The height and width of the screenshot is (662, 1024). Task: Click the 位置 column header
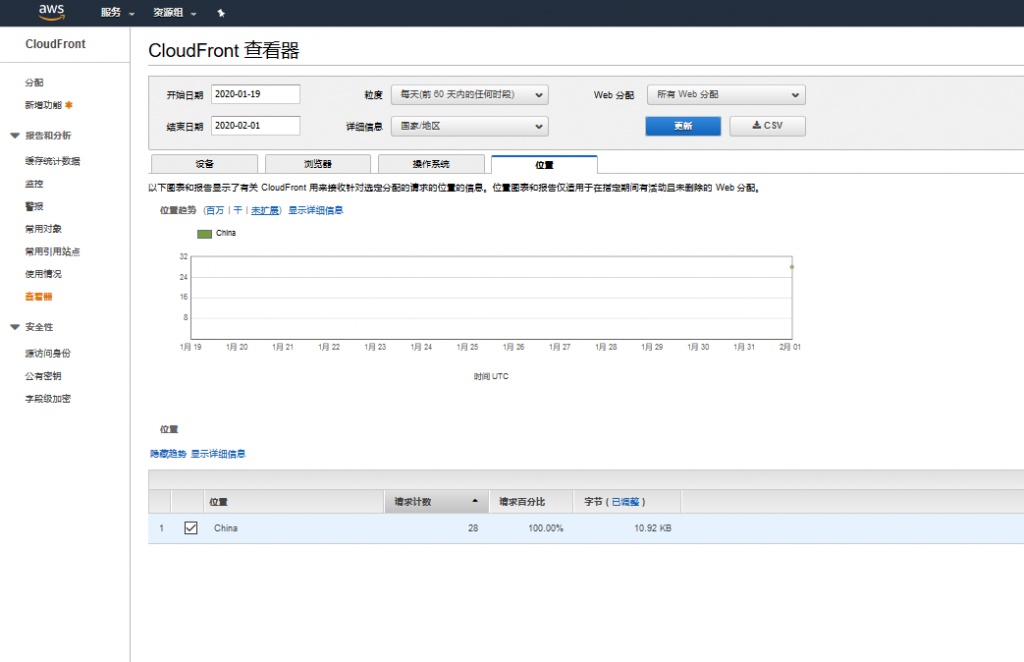[x=294, y=501]
